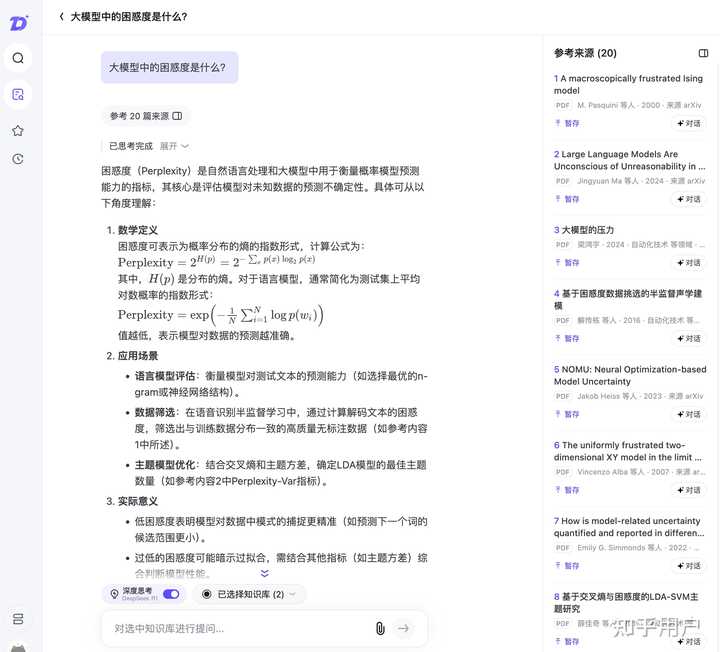
Task: Click the heading 2. 应用场景
Action: [132, 356]
